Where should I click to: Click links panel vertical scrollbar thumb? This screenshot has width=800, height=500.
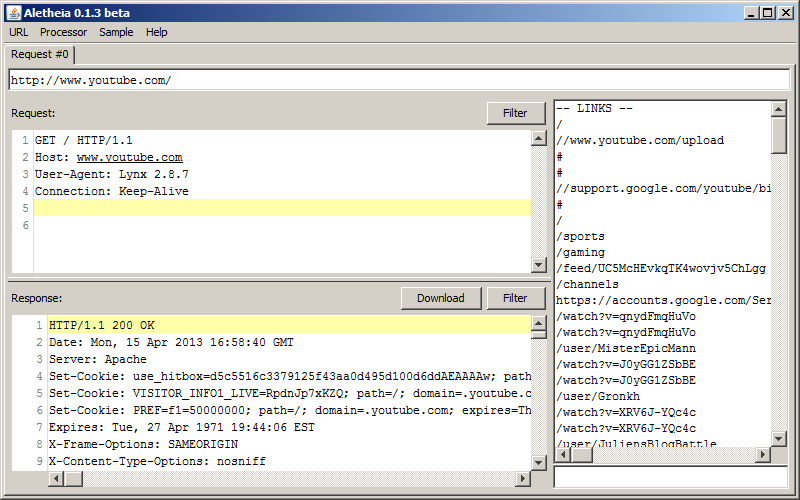(779, 135)
